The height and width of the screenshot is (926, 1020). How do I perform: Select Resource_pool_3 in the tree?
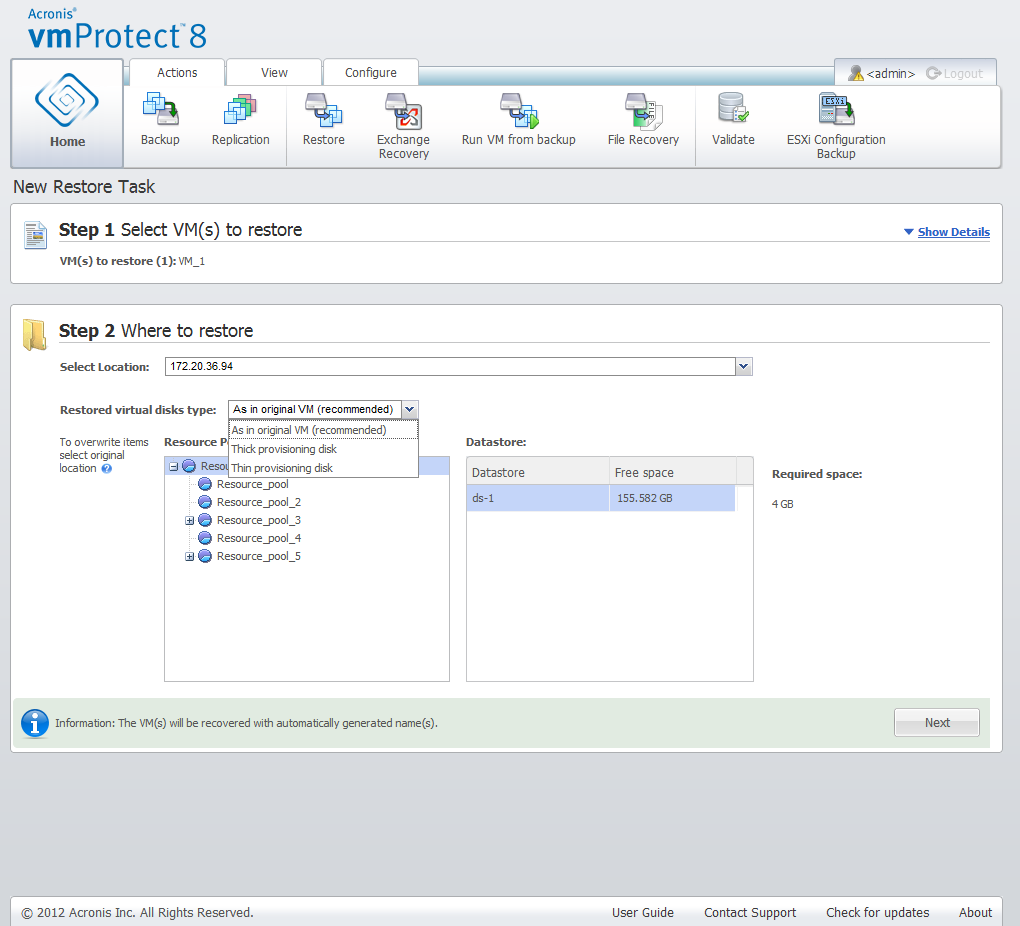(x=259, y=520)
